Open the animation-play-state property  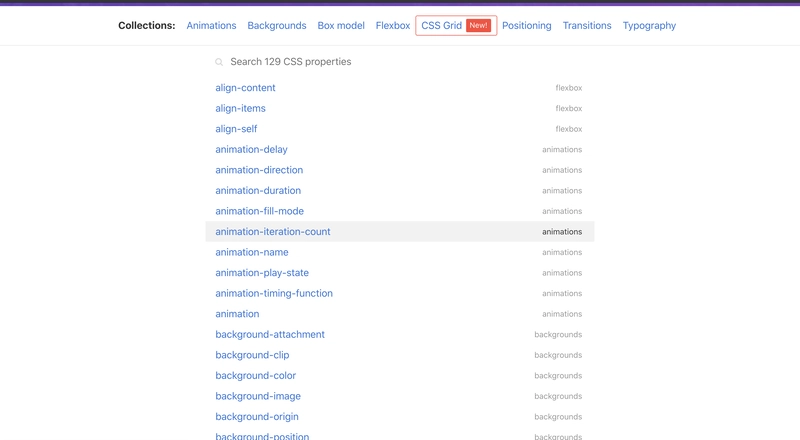(x=262, y=273)
